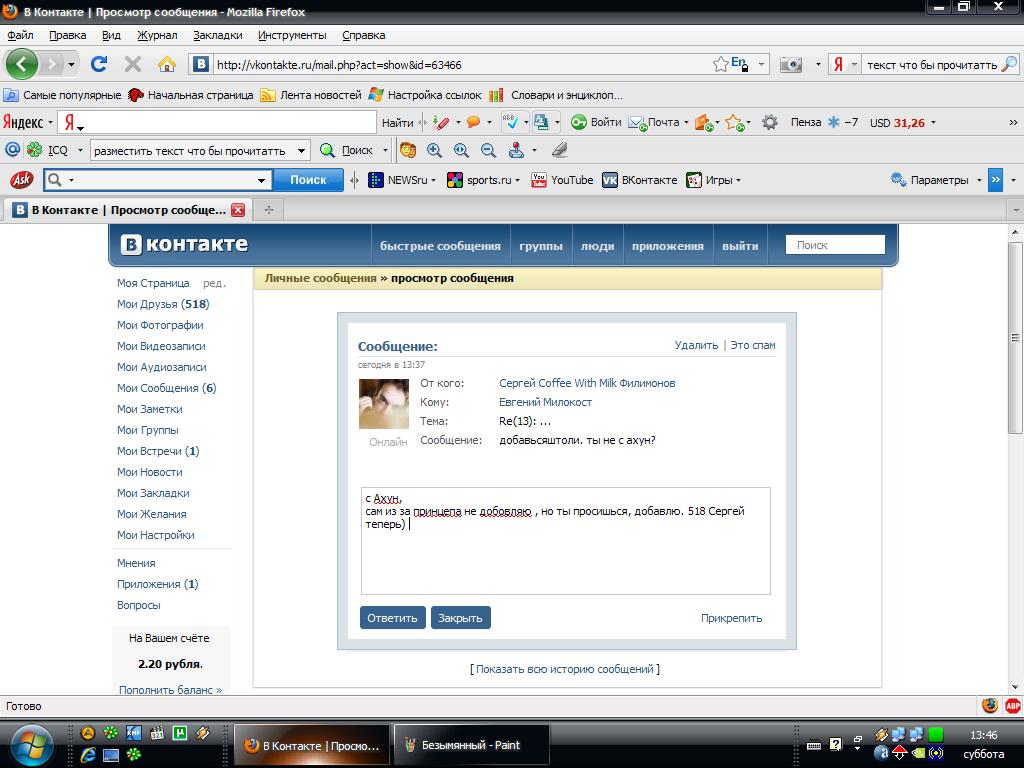Click the Закрыть button
The width and height of the screenshot is (1024, 768).
460,618
